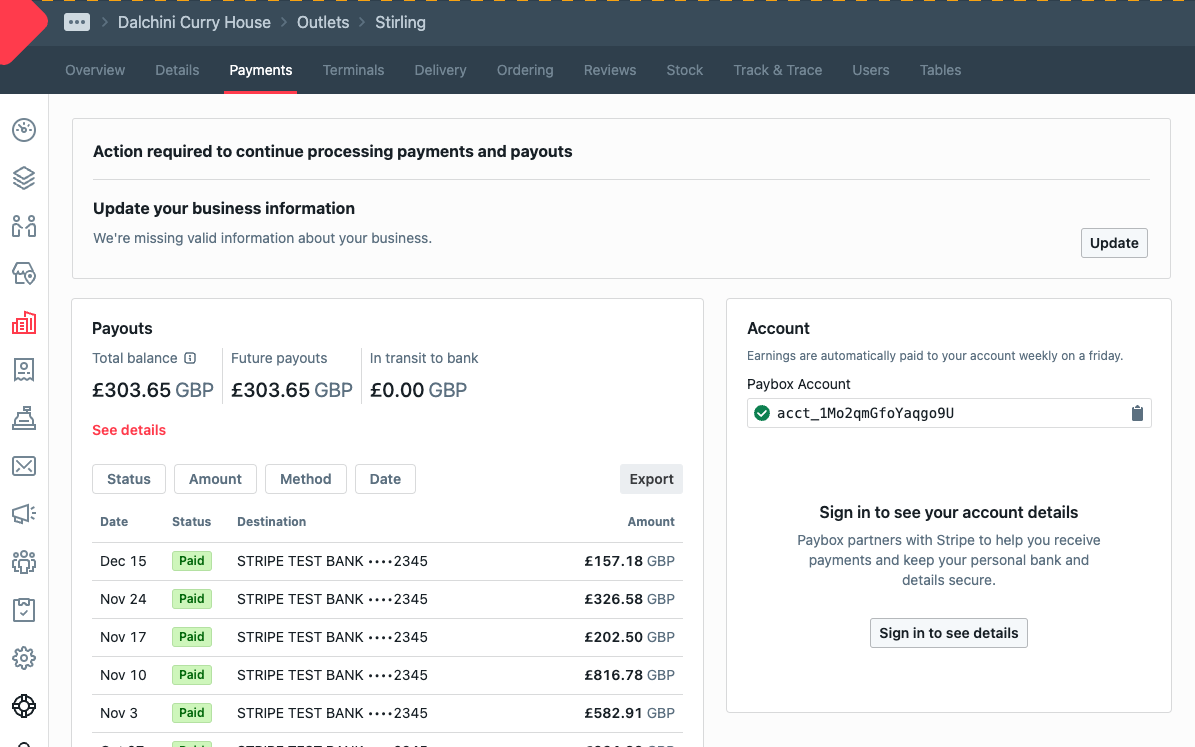Click the envelope mail sidebar icon
The width and height of the screenshot is (1195, 747).
(x=24, y=466)
